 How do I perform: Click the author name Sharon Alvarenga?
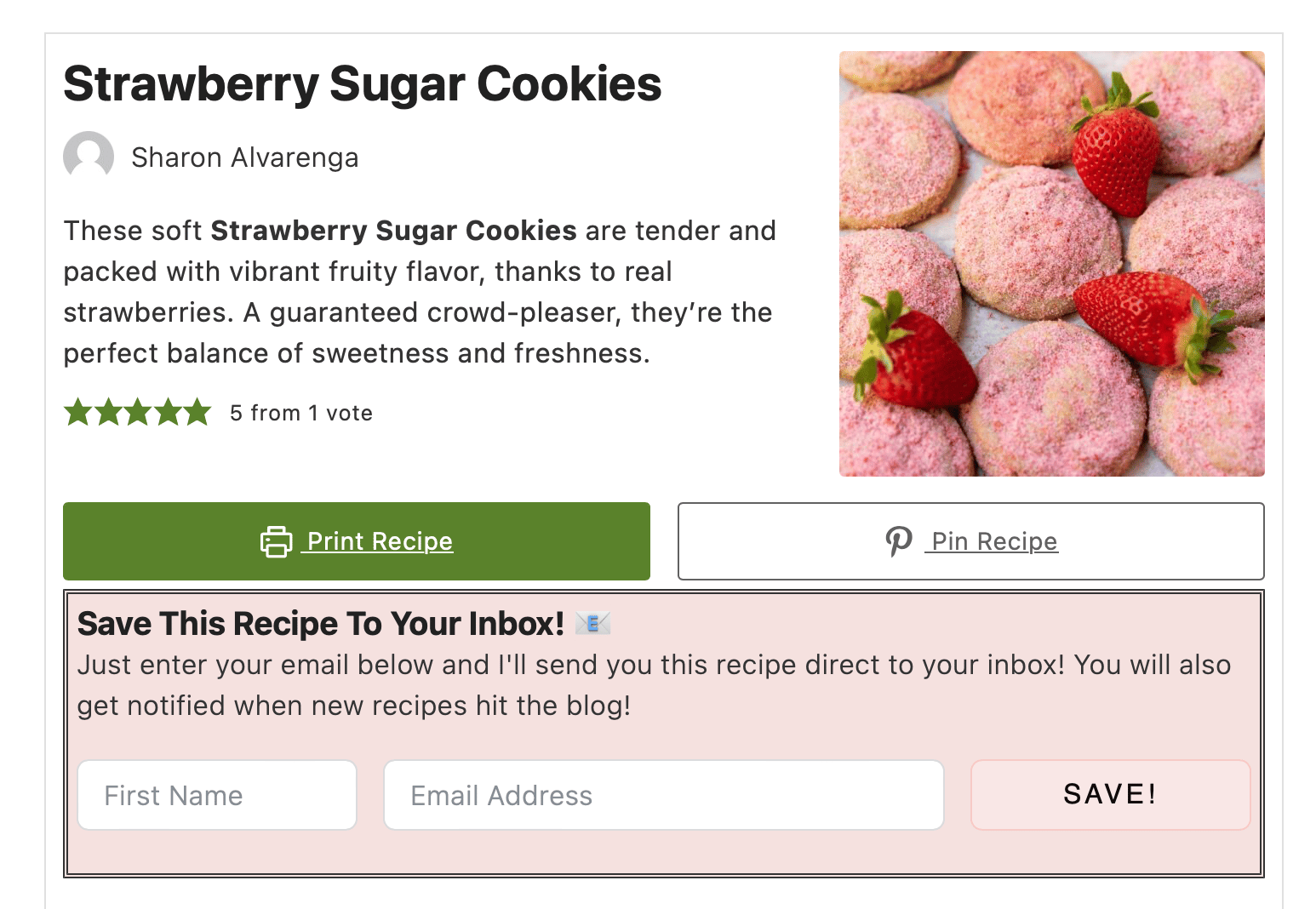pos(245,157)
